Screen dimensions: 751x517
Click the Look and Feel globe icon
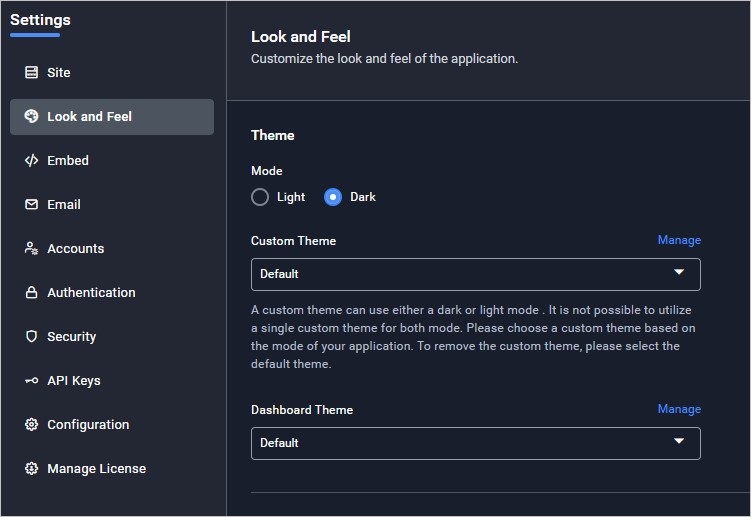tap(31, 117)
